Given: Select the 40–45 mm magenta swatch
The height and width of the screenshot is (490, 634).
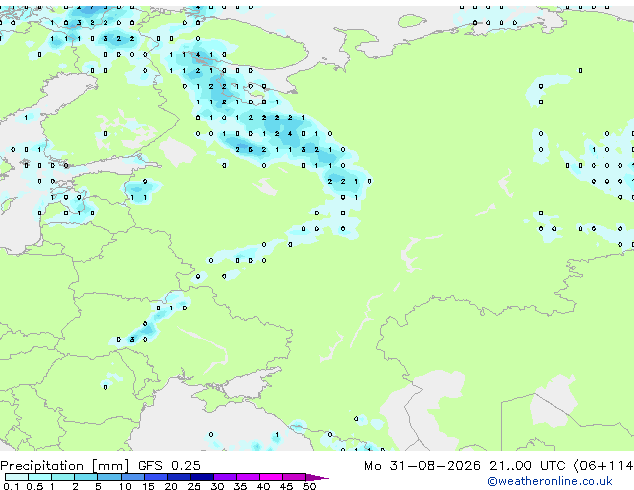Looking at the screenshot, I should (271, 477).
